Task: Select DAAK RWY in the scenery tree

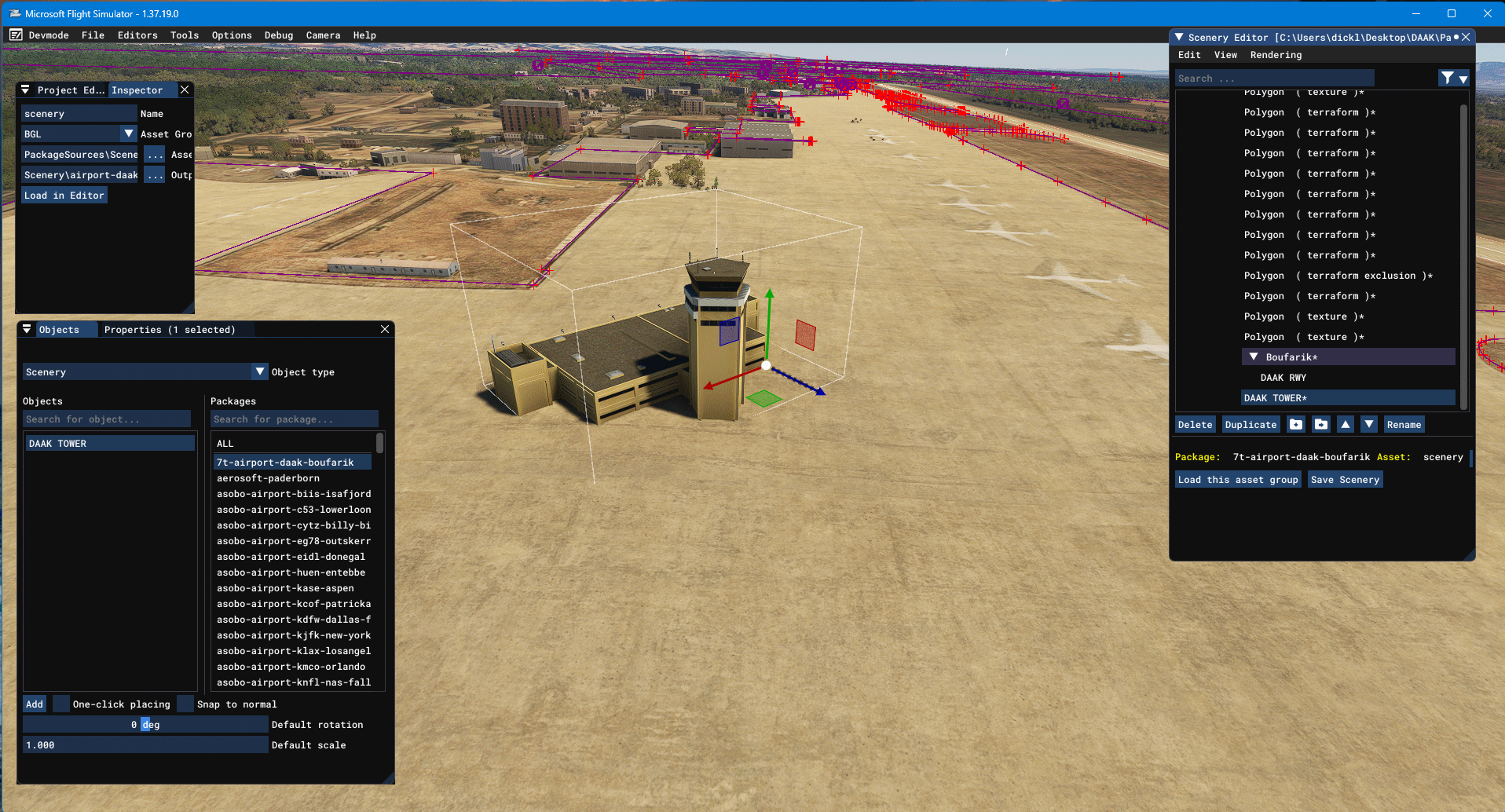Action: click(x=1283, y=378)
